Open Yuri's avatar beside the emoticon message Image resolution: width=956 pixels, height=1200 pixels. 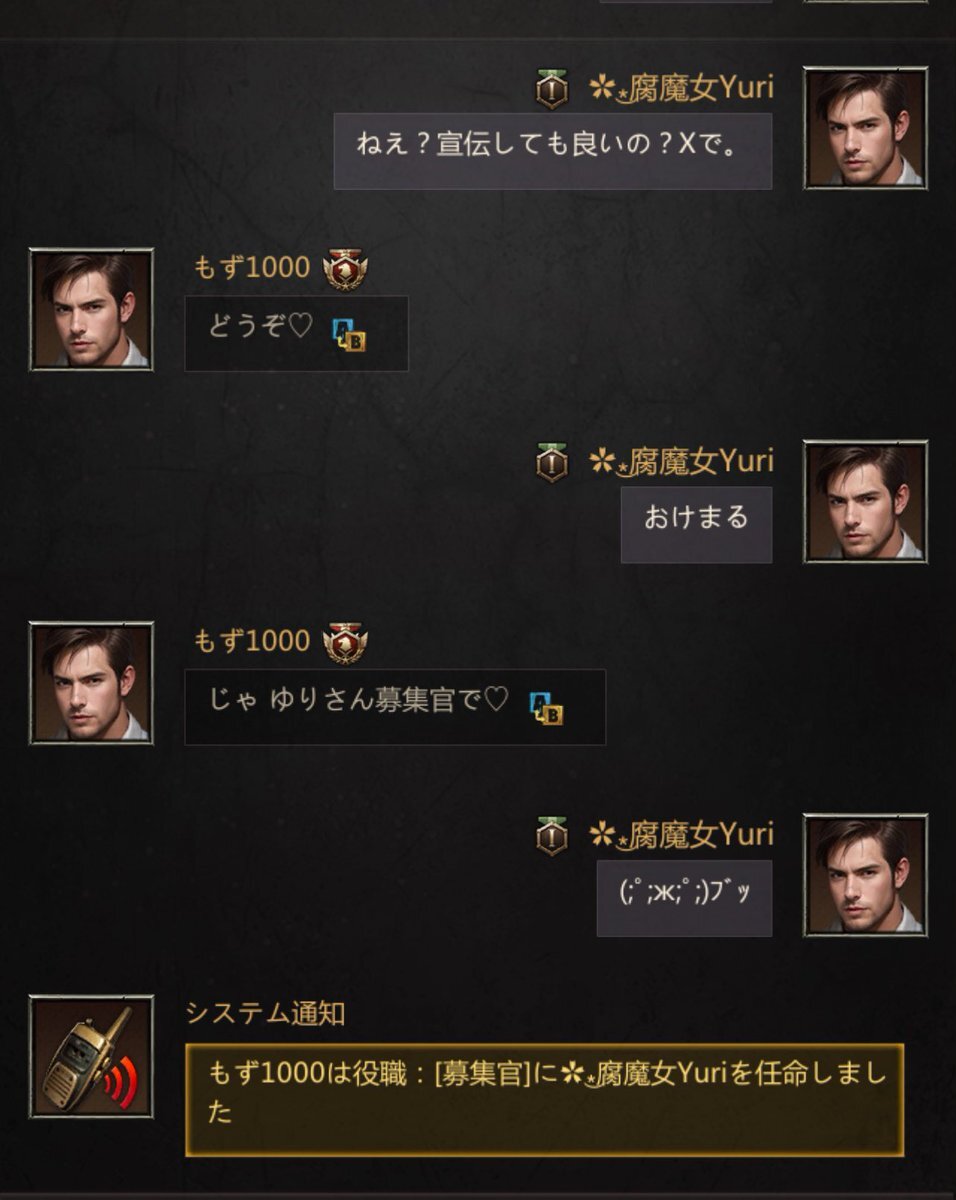tap(865, 874)
